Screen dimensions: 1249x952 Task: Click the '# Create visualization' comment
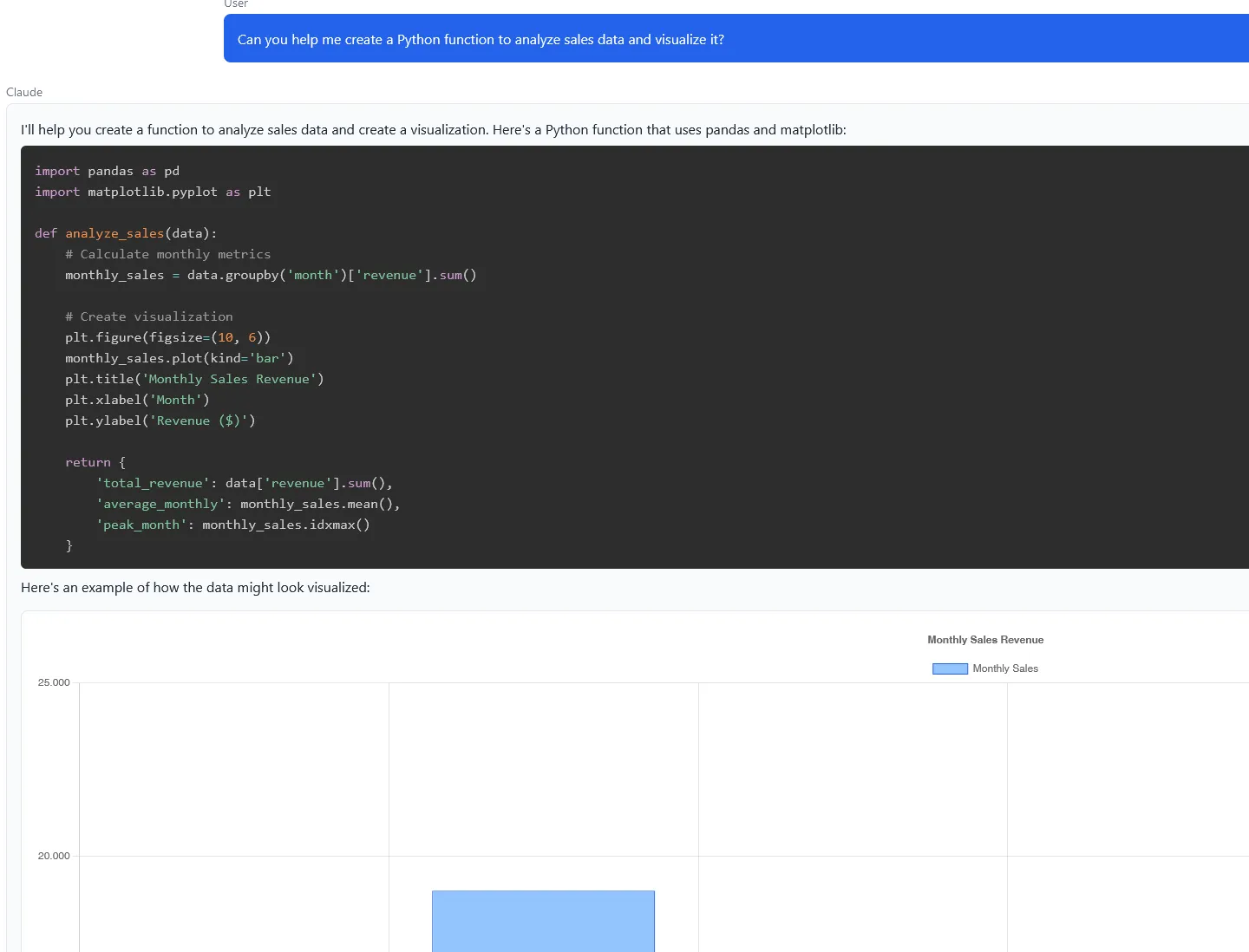pyautogui.click(x=149, y=316)
